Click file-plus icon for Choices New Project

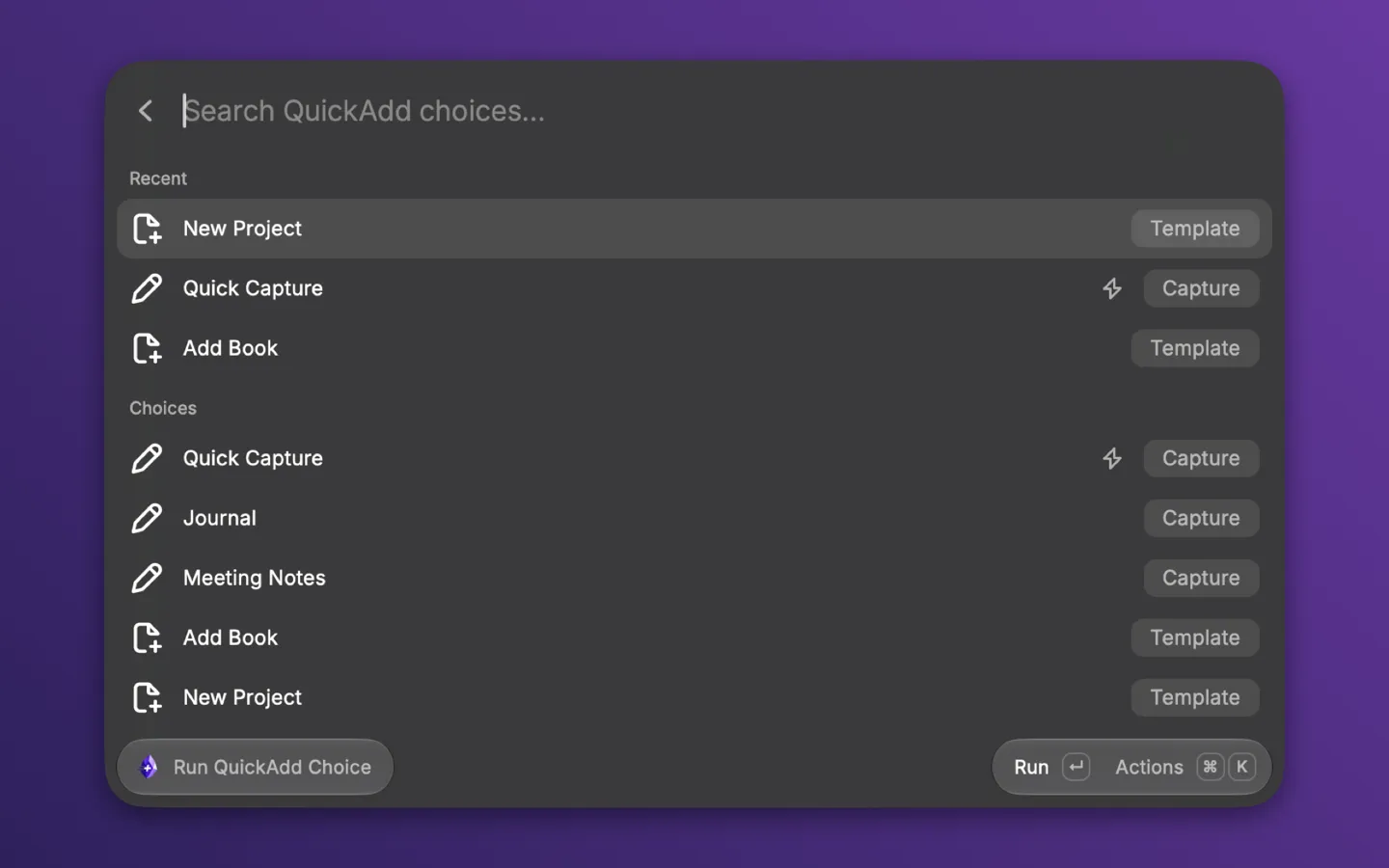147,697
